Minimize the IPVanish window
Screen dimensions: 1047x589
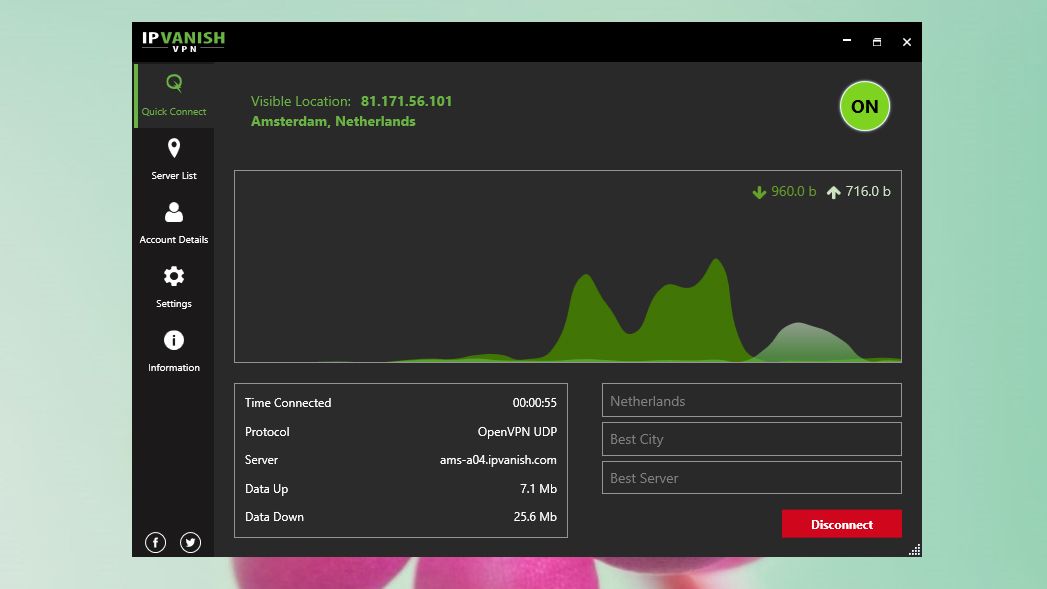point(847,41)
